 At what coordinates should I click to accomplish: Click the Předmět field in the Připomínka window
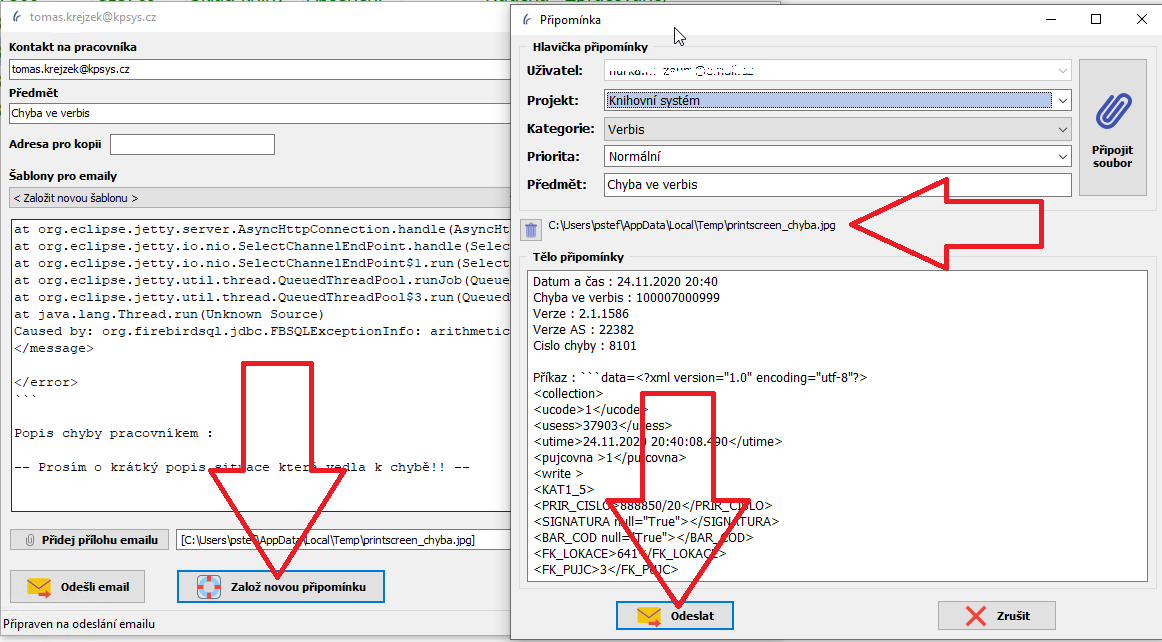(x=837, y=185)
